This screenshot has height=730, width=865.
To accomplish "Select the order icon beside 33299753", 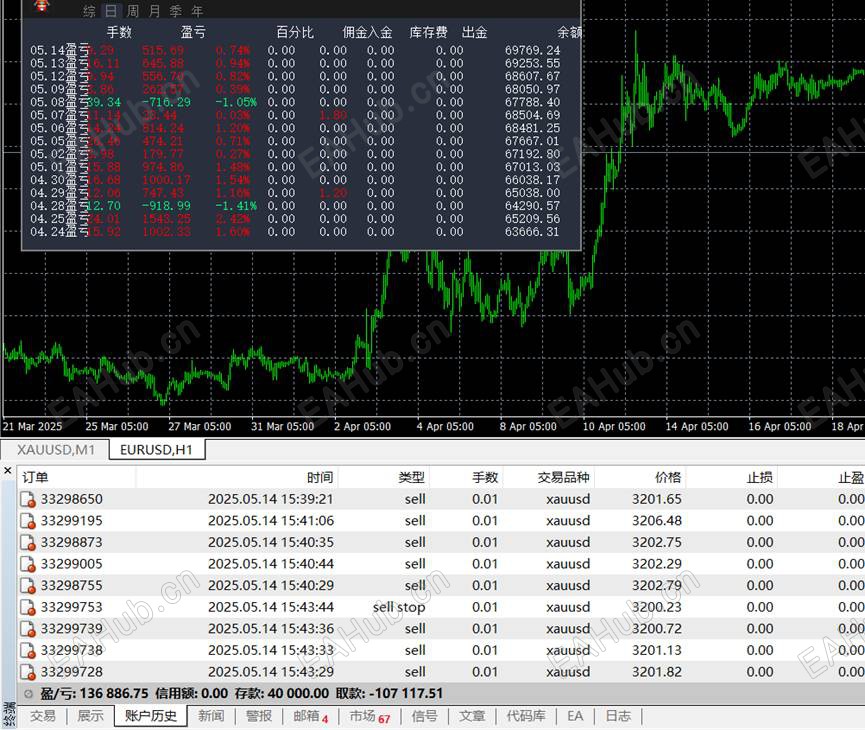I will (x=28, y=608).
